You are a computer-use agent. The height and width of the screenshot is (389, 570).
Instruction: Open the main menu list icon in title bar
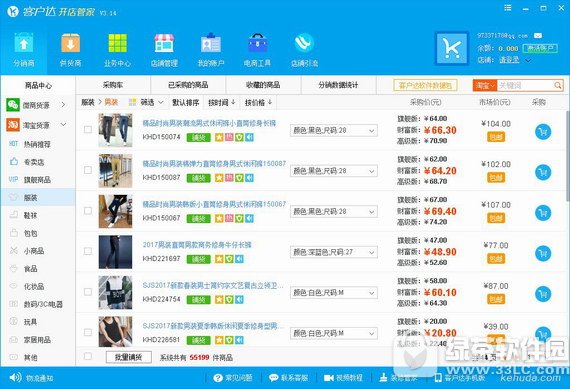click(x=508, y=8)
